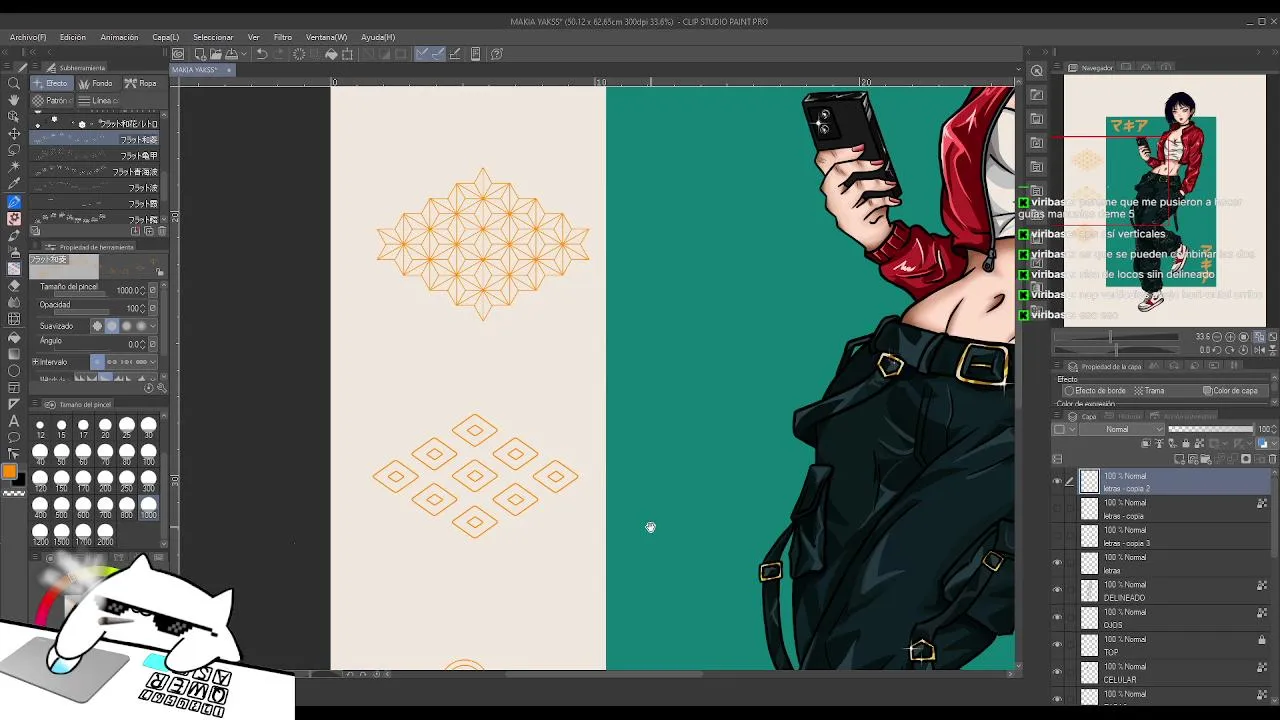
Task: Select the Fondo sub tool group
Action: 96,83
